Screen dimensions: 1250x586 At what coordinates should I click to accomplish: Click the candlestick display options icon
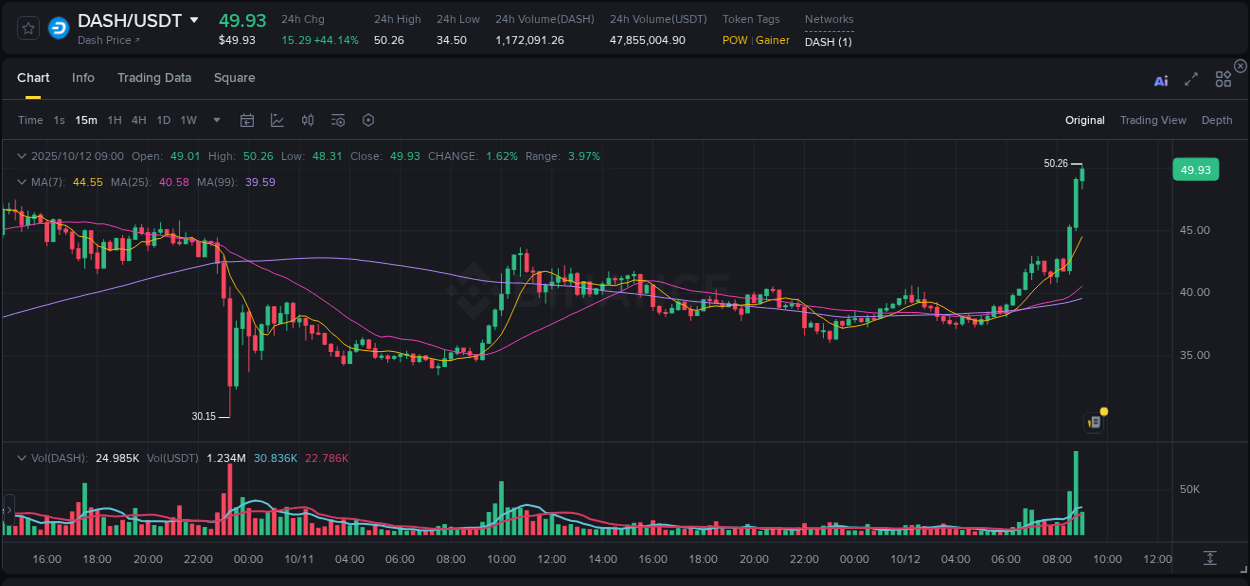click(307, 119)
